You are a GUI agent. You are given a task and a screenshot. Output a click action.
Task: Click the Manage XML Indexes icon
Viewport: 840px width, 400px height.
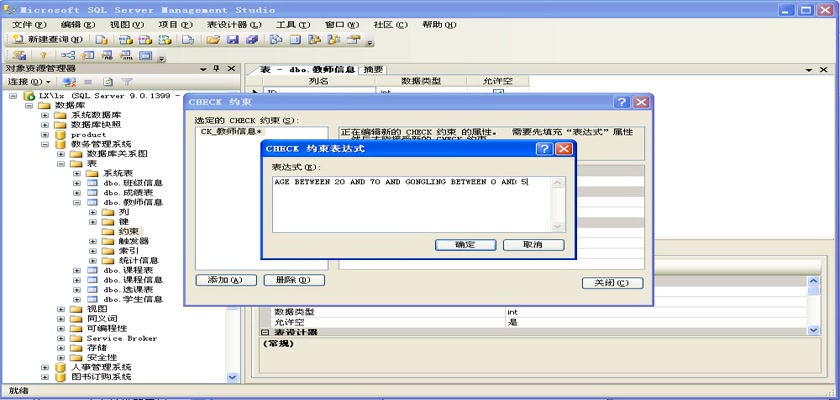(x=126, y=55)
